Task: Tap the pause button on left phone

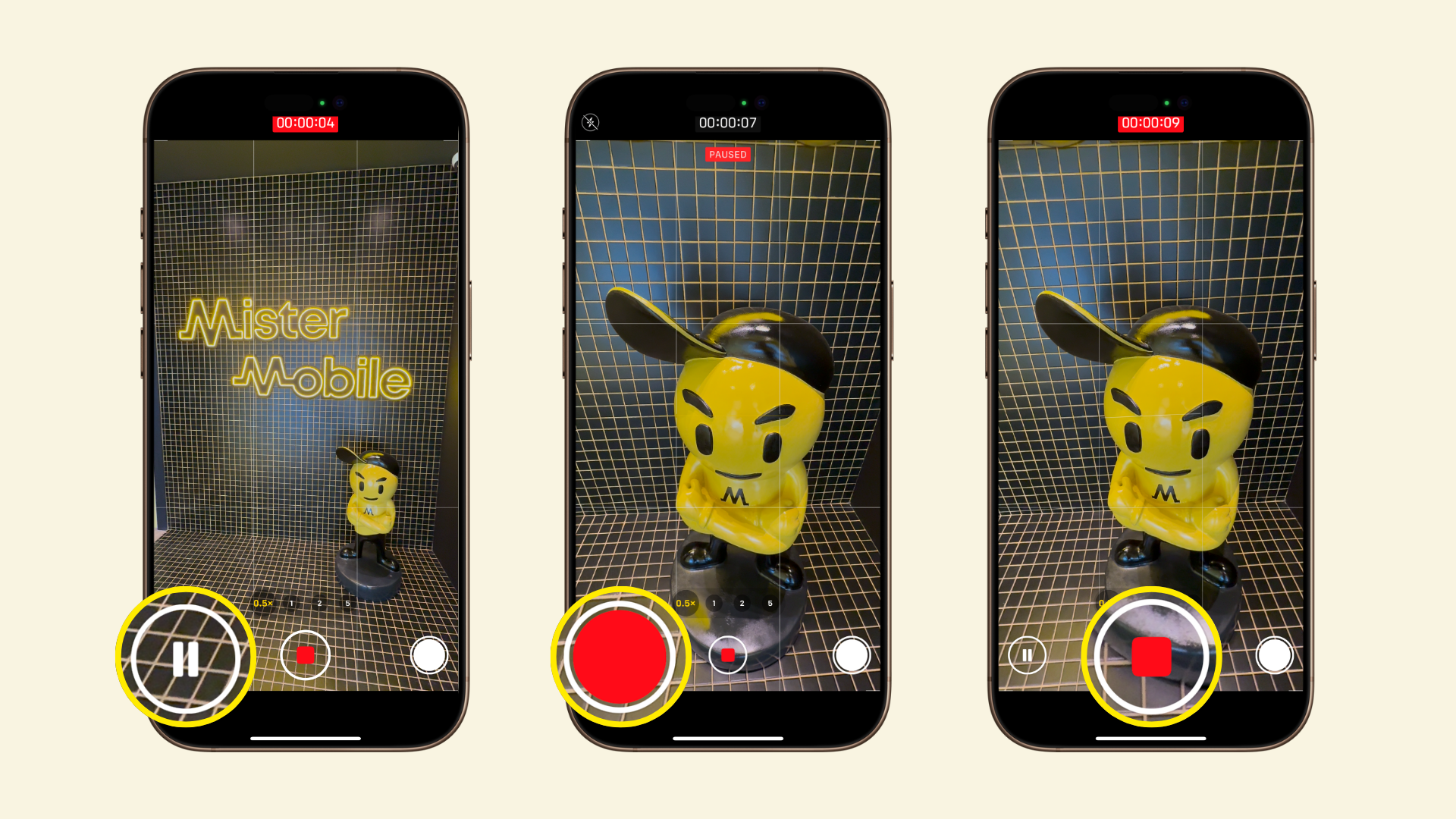Action: [183, 655]
